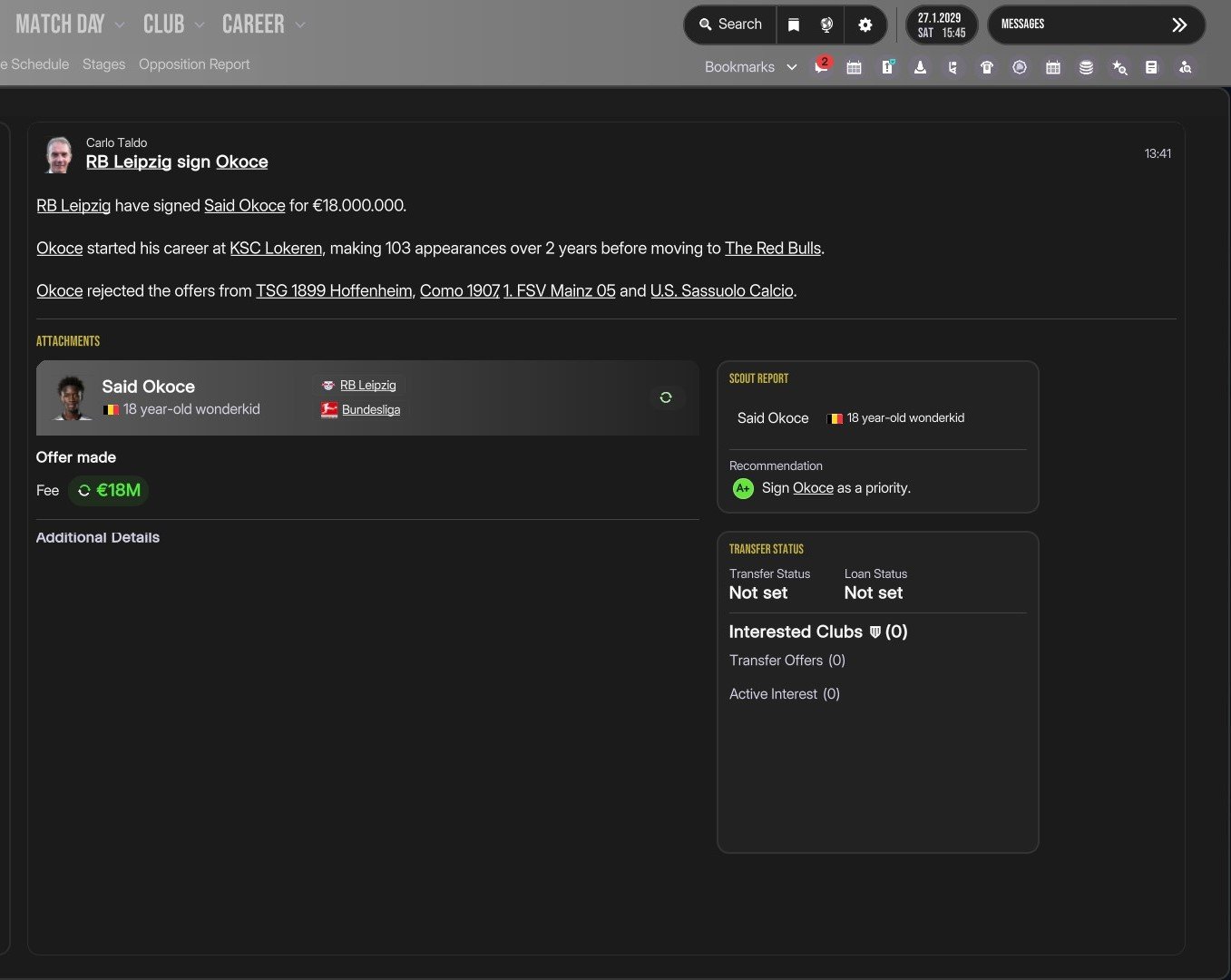Open RB Leipzig link in headline

pyautogui.click(x=129, y=162)
